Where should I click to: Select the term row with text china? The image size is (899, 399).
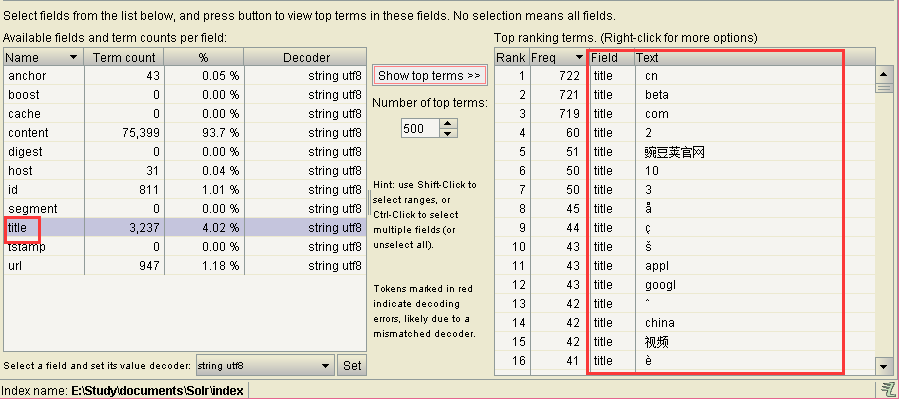tap(685, 323)
